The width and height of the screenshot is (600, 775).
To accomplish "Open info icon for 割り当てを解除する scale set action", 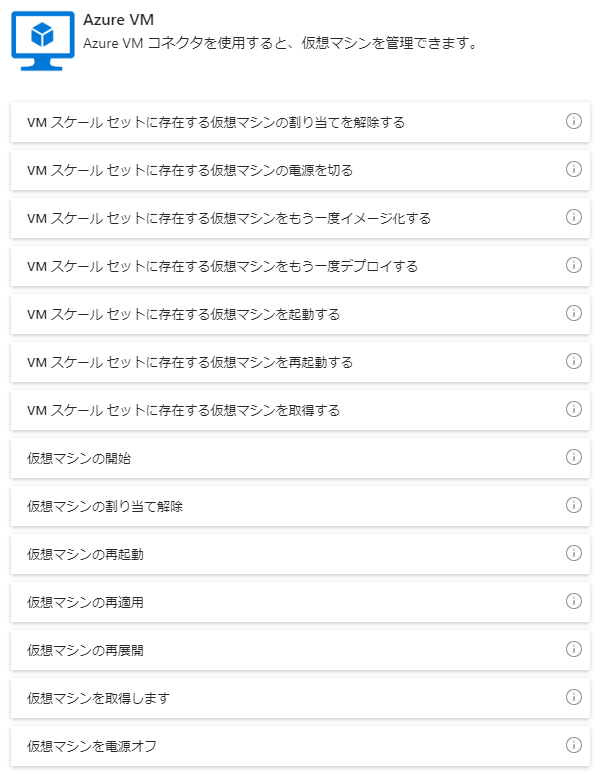I will click(573, 121).
